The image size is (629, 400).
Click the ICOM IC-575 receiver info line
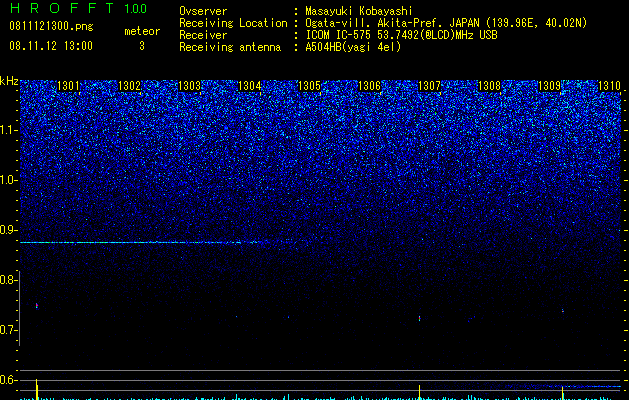click(x=401, y=35)
